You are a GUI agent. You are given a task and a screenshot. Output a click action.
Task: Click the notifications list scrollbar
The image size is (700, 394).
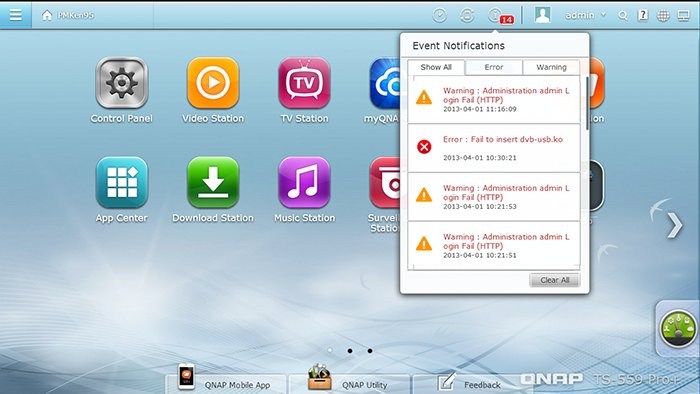(587, 104)
